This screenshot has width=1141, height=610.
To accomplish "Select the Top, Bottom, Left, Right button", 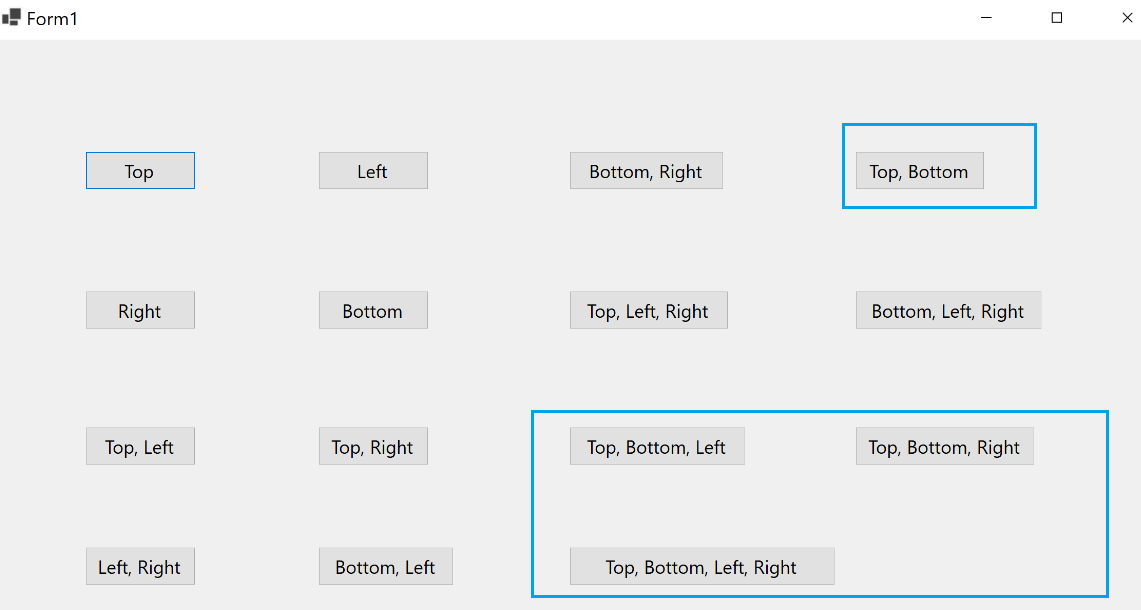I will coord(701,566).
